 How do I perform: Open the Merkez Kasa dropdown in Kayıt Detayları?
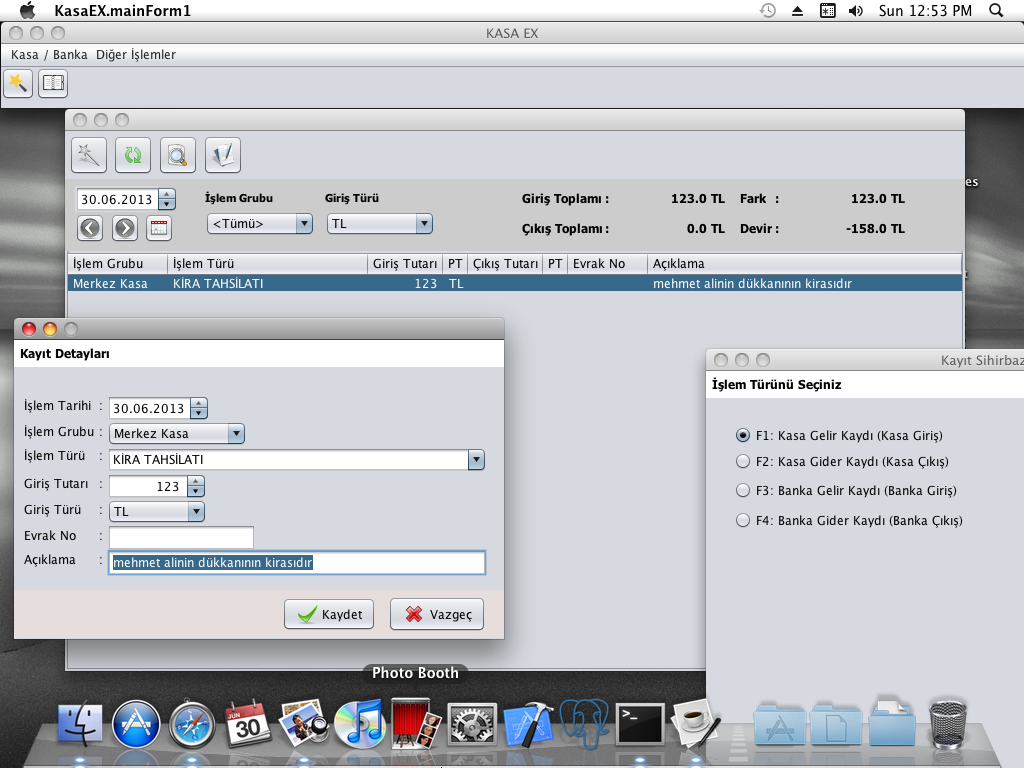(x=236, y=434)
